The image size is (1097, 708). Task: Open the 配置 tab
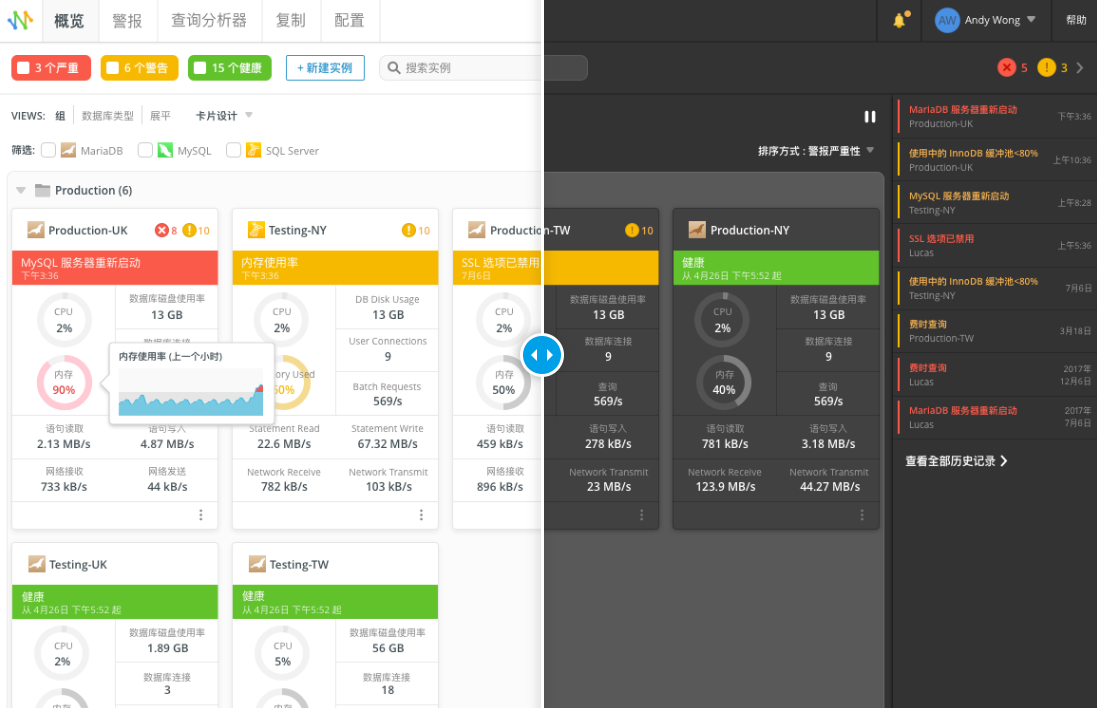click(x=350, y=21)
